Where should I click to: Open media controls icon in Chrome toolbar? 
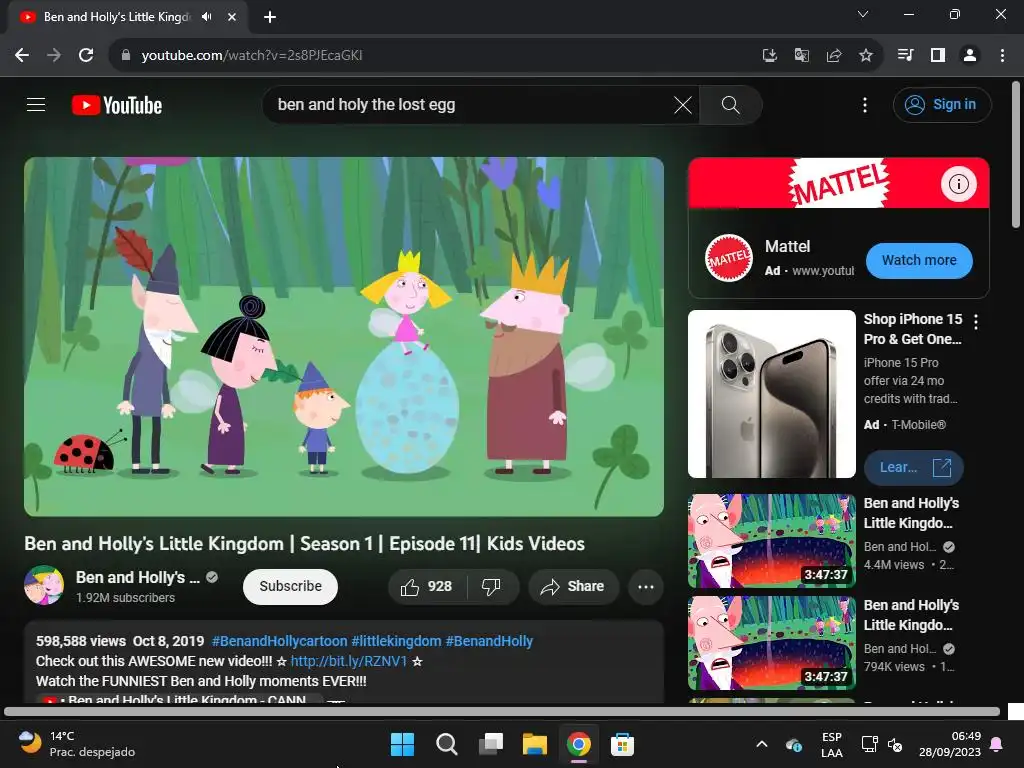[x=906, y=56]
